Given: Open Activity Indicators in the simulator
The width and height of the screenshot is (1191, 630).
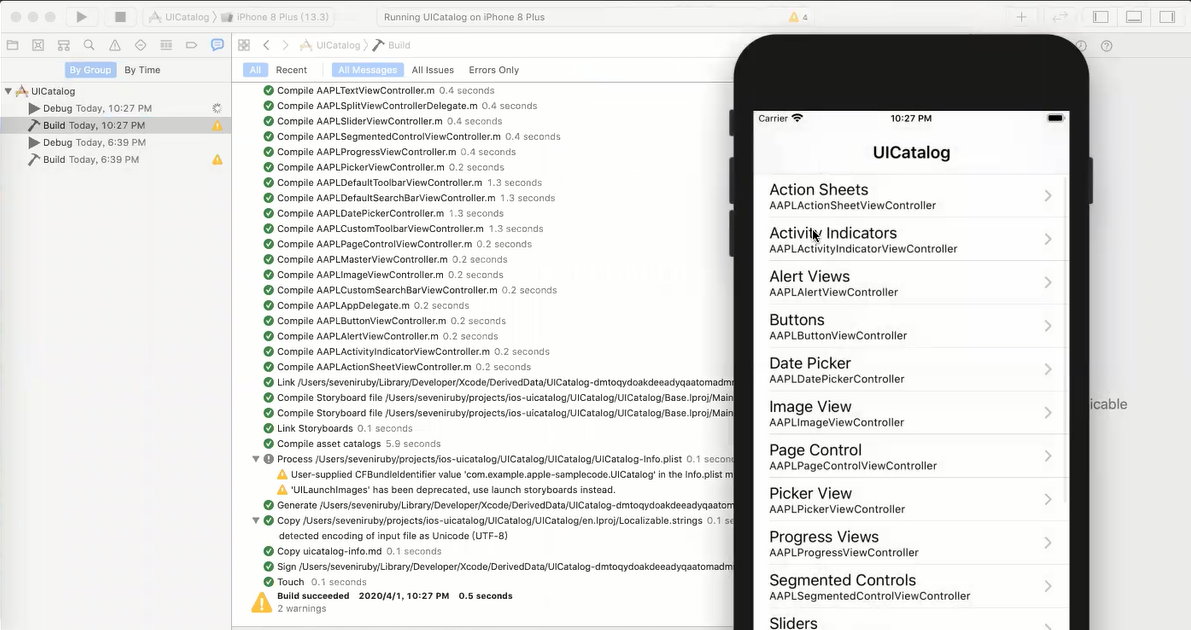Looking at the screenshot, I should pos(911,239).
